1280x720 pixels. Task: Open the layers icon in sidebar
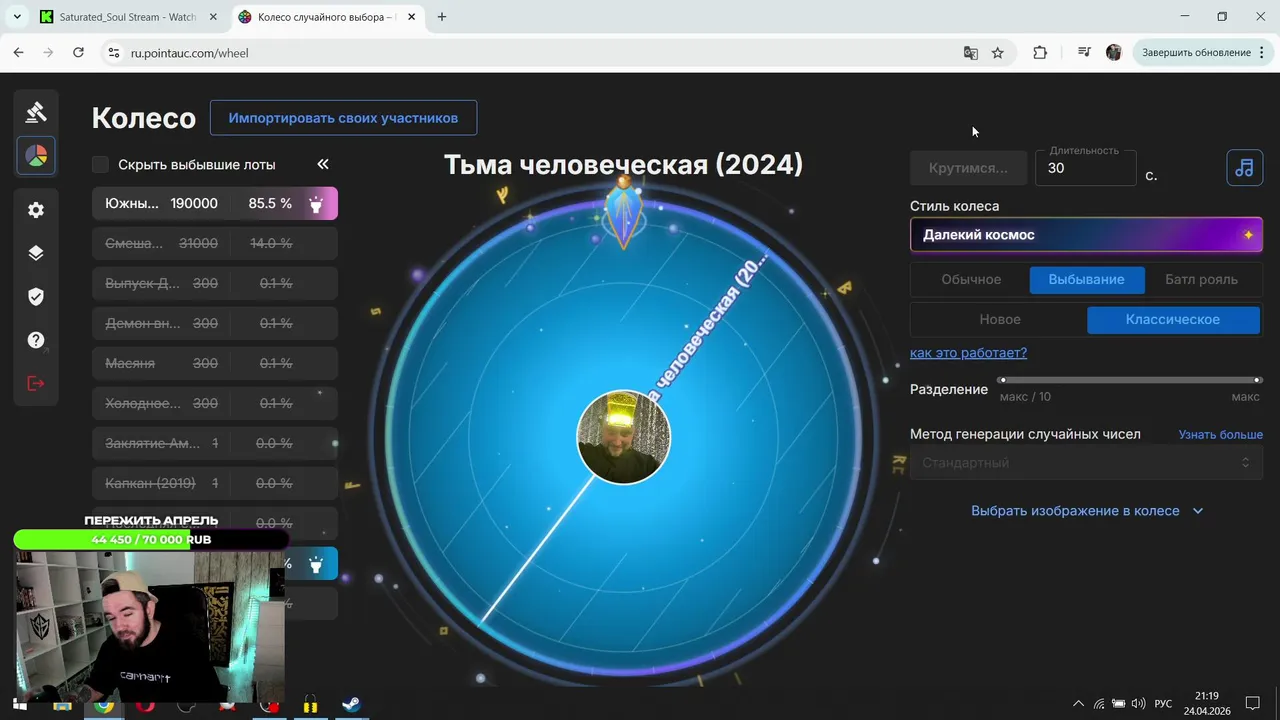[x=36, y=253]
